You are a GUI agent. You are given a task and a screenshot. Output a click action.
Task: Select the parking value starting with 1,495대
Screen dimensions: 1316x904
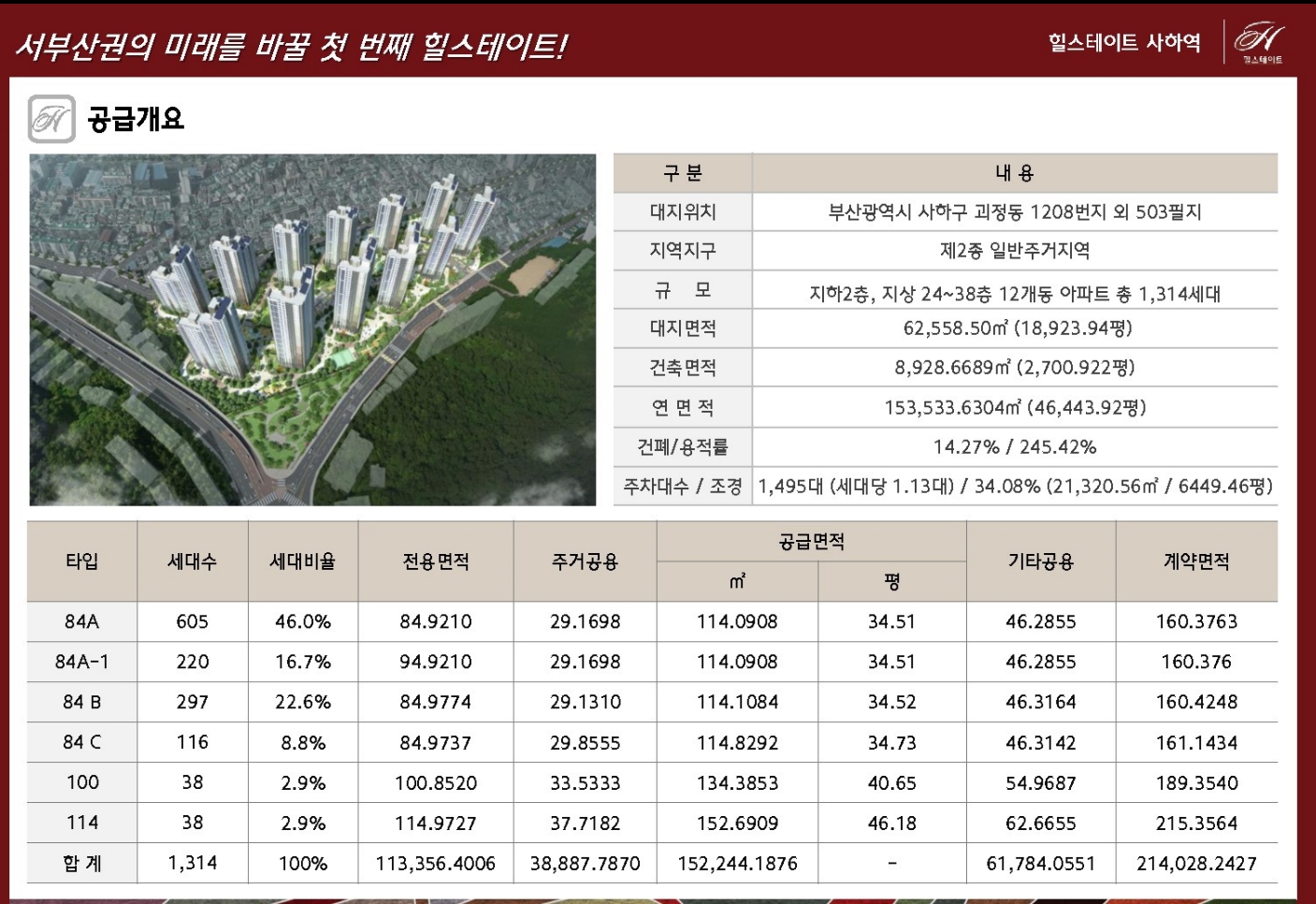[x=1015, y=487]
